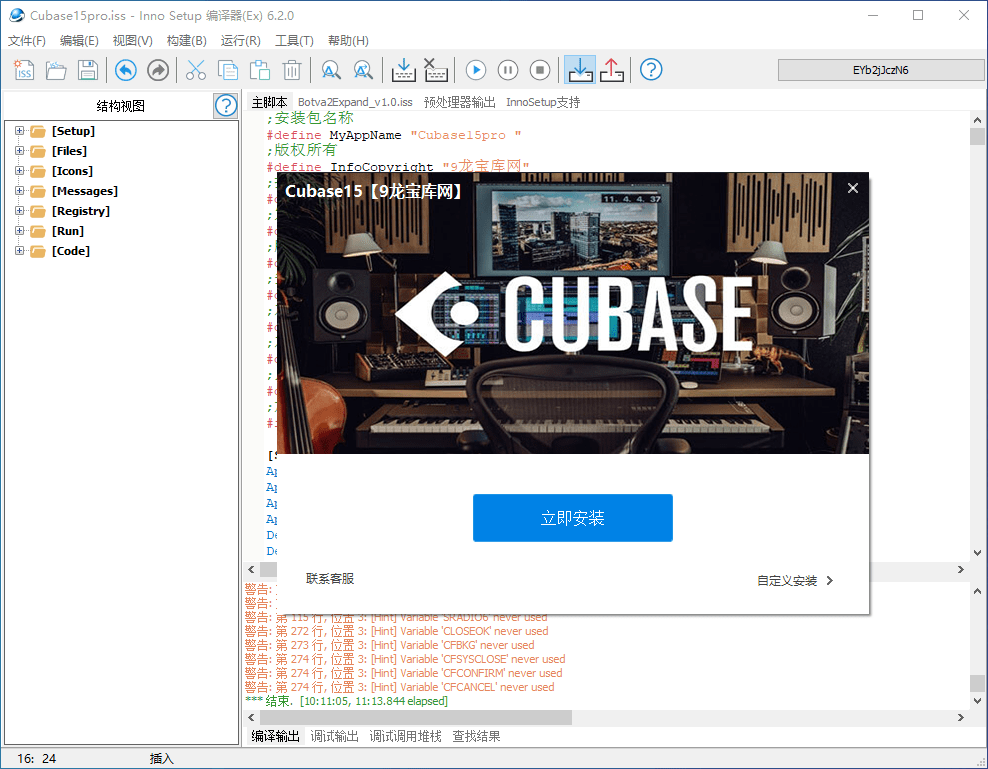Select the Cut tool in toolbar
The image size is (988, 769).
(x=195, y=70)
